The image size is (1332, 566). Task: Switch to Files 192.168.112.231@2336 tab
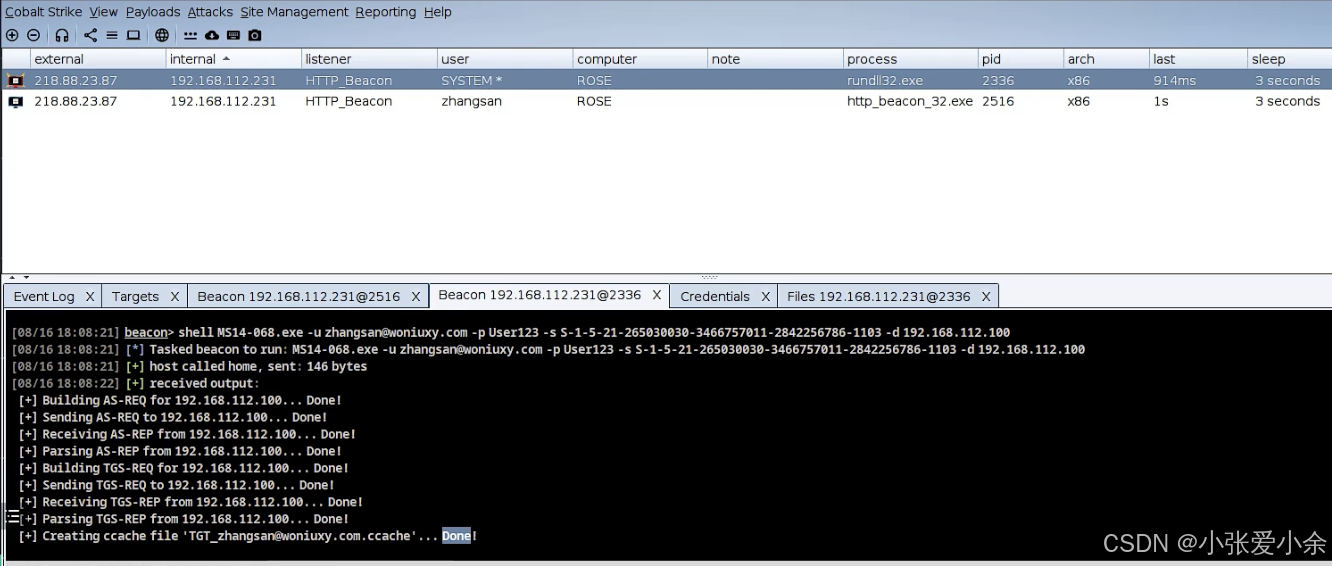click(x=879, y=296)
